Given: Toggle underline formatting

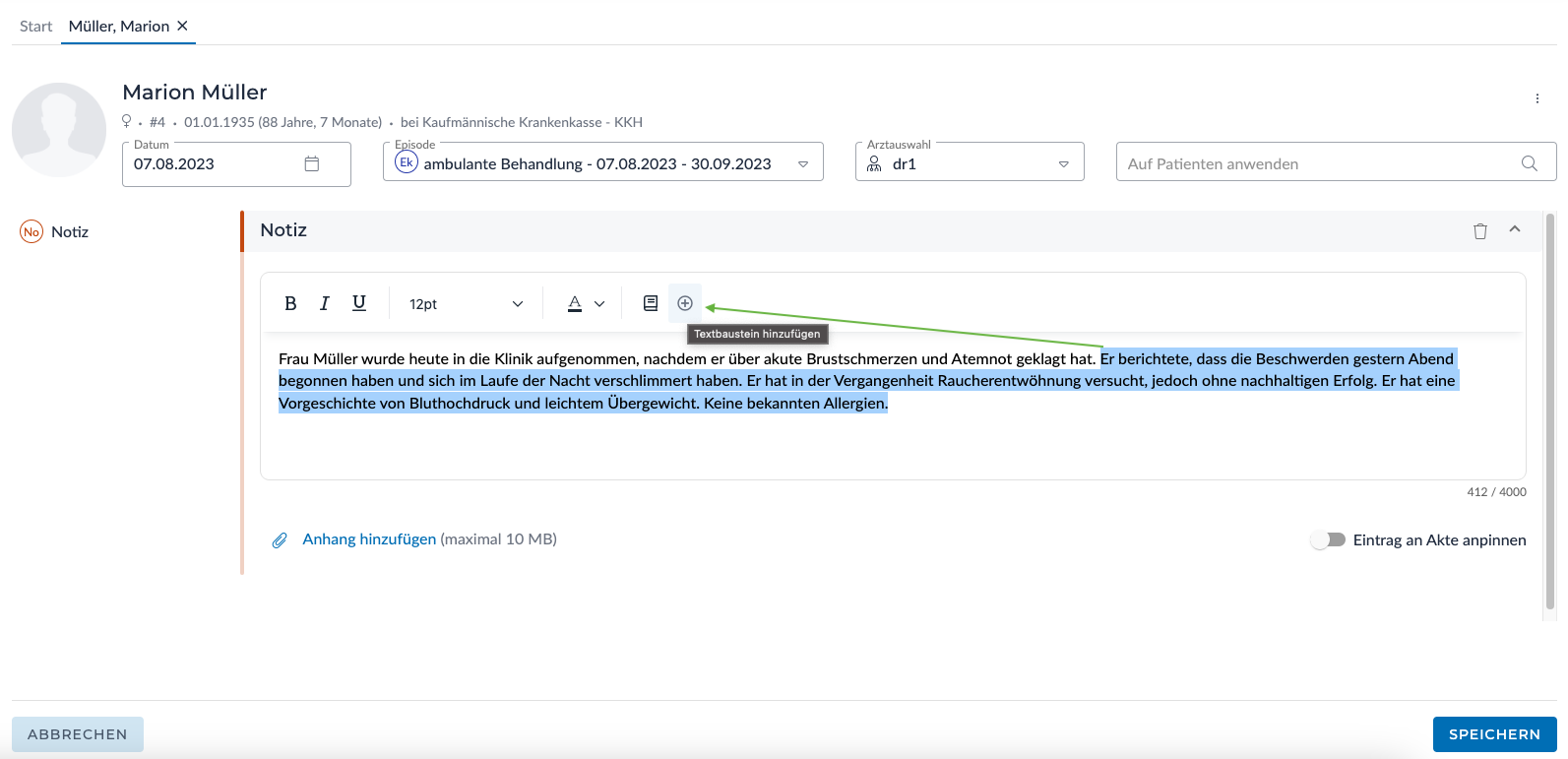Looking at the screenshot, I should (x=359, y=303).
